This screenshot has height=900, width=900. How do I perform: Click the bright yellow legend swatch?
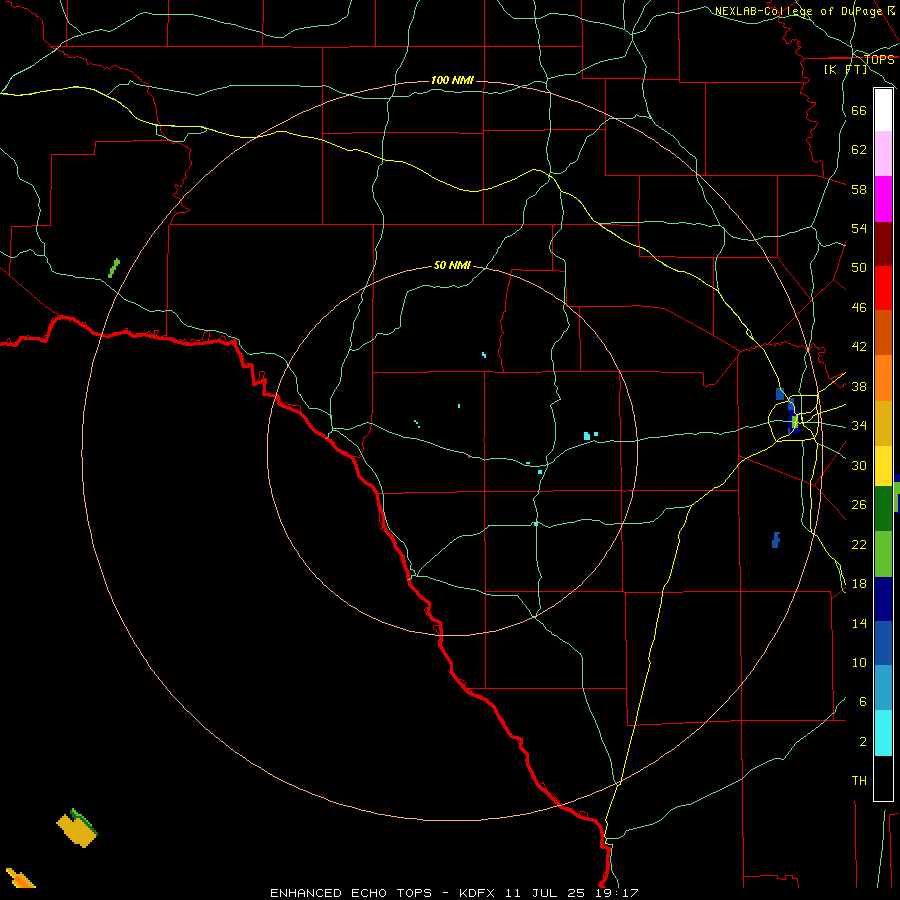[x=883, y=466]
